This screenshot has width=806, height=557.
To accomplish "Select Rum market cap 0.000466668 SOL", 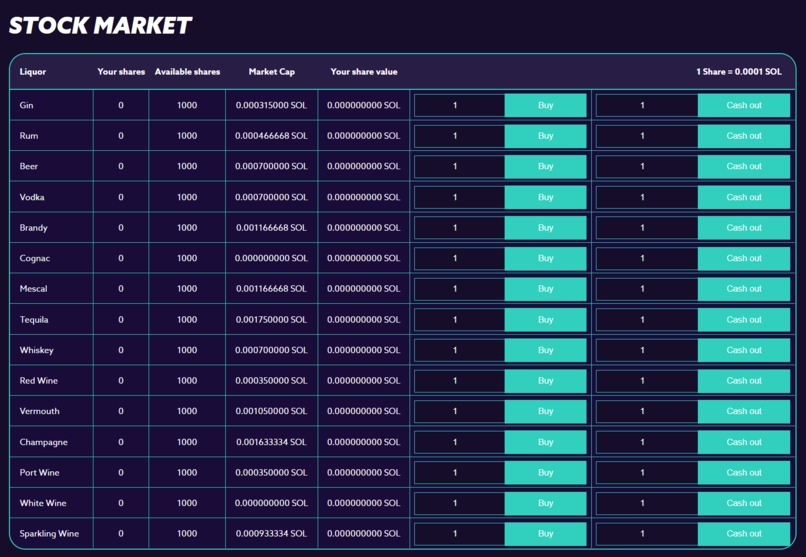I will (271, 136).
